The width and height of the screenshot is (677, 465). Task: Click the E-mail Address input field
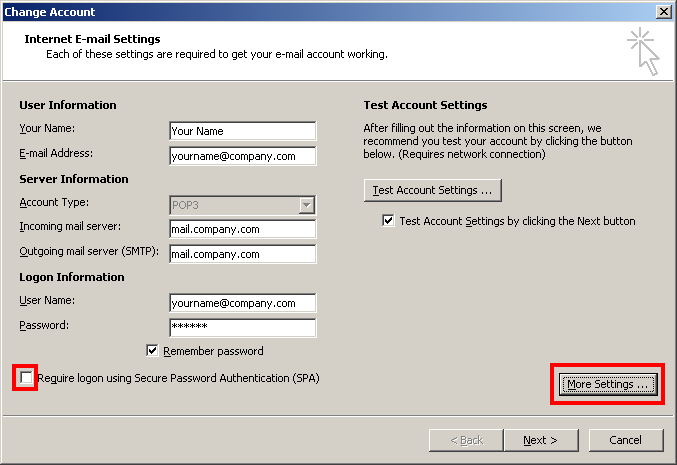[243, 156]
